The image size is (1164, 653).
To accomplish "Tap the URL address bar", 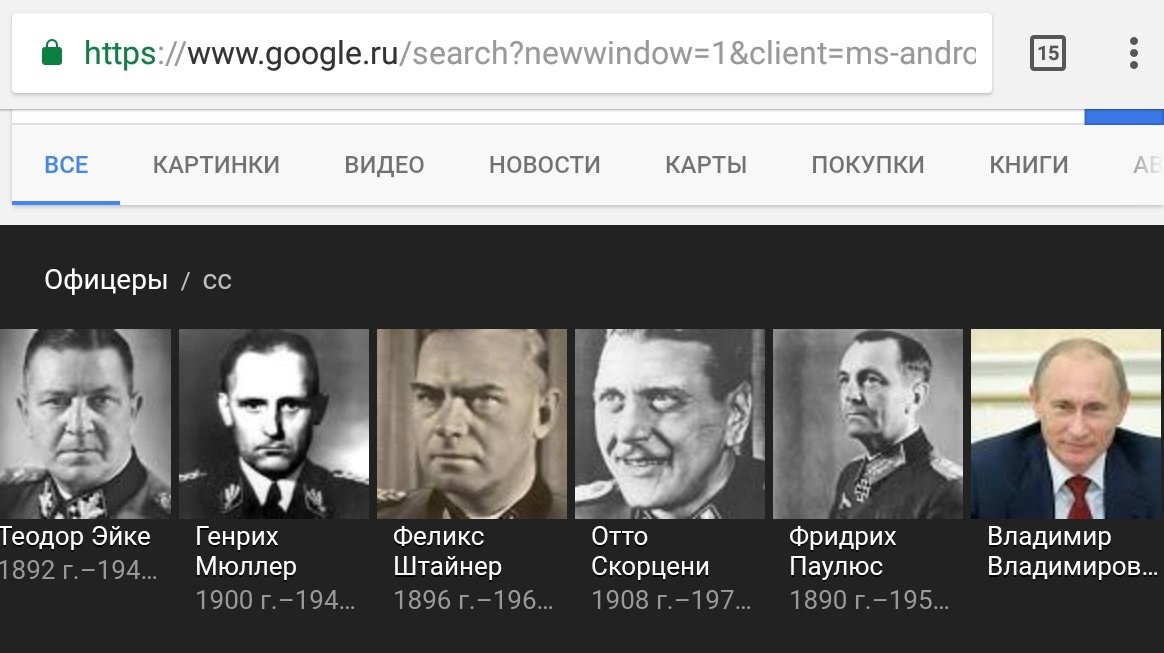I will click(x=530, y=52).
